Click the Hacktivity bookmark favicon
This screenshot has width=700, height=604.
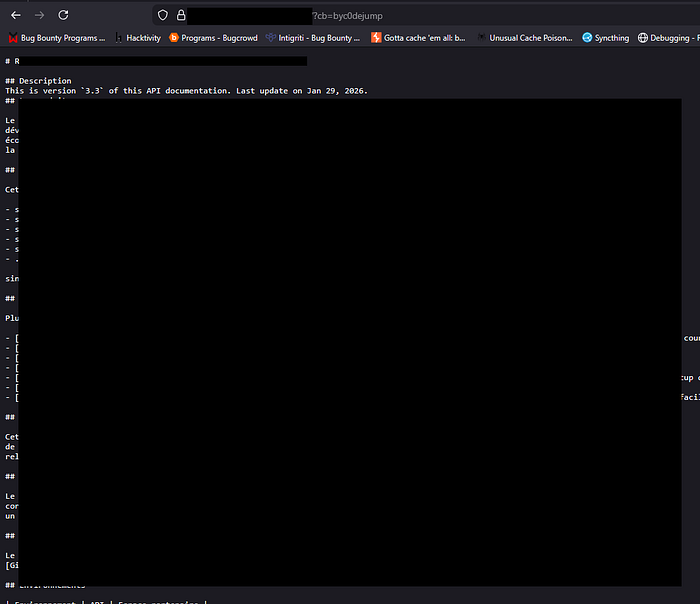point(119,38)
